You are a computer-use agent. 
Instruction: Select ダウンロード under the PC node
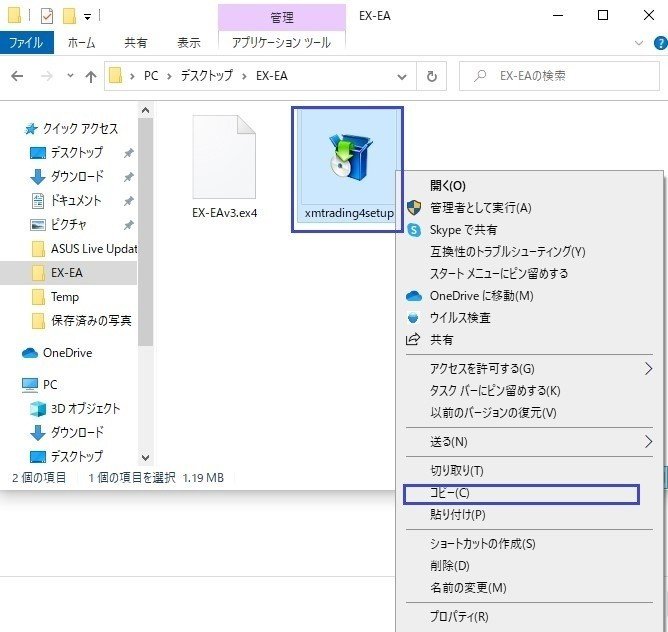[67, 433]
